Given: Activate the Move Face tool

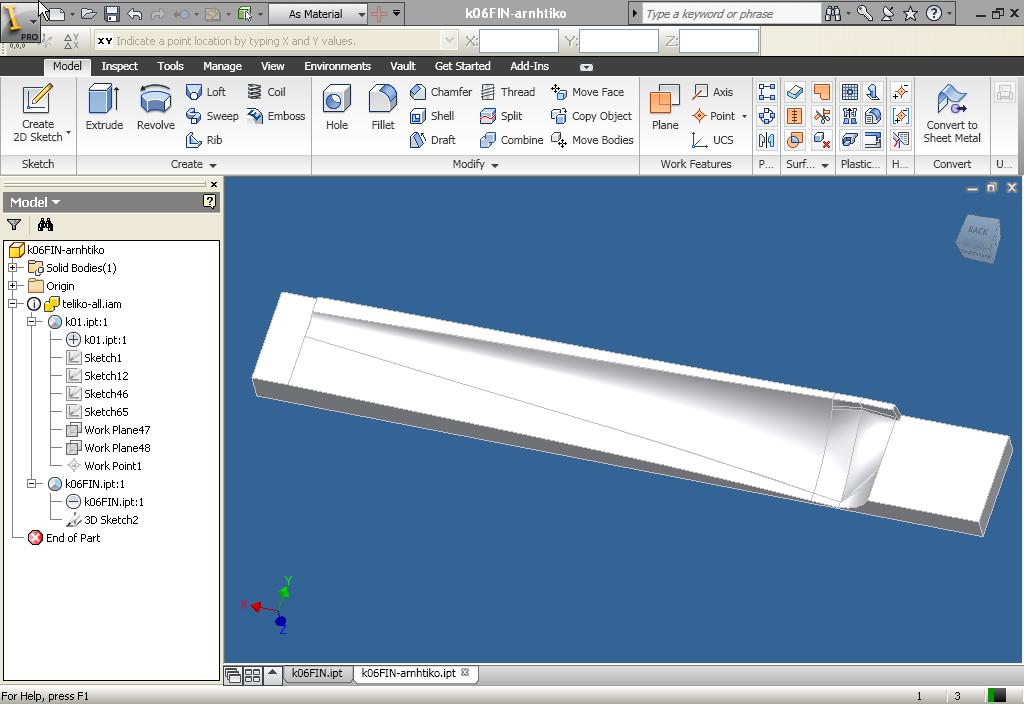Looking at the screenshot, I should tap(587, 92).
